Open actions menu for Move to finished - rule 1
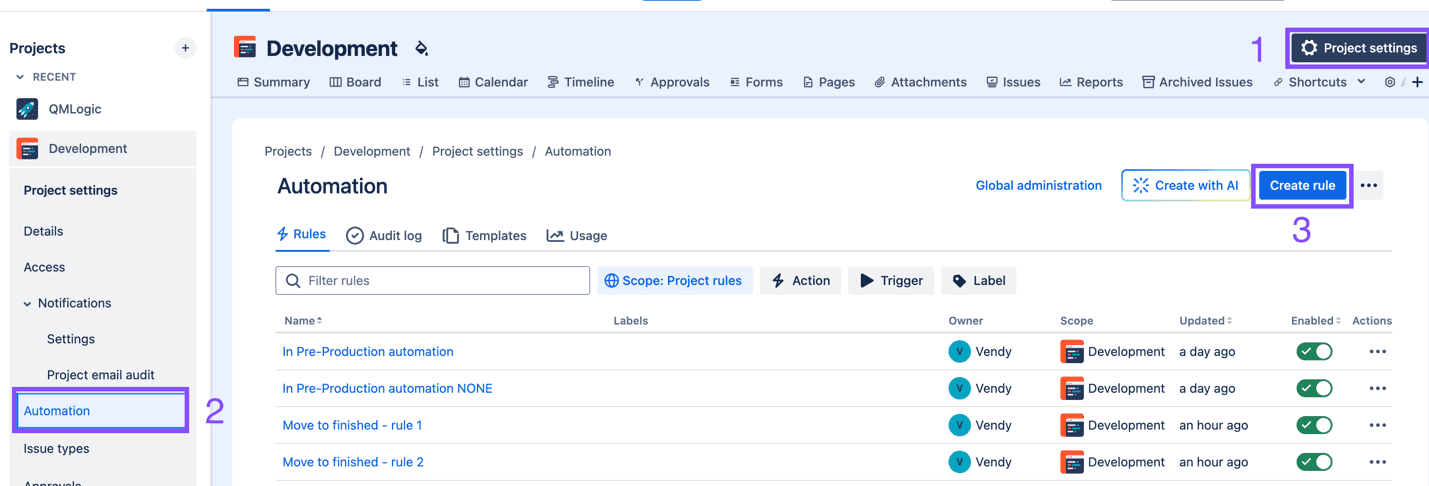 point(1377,425)
